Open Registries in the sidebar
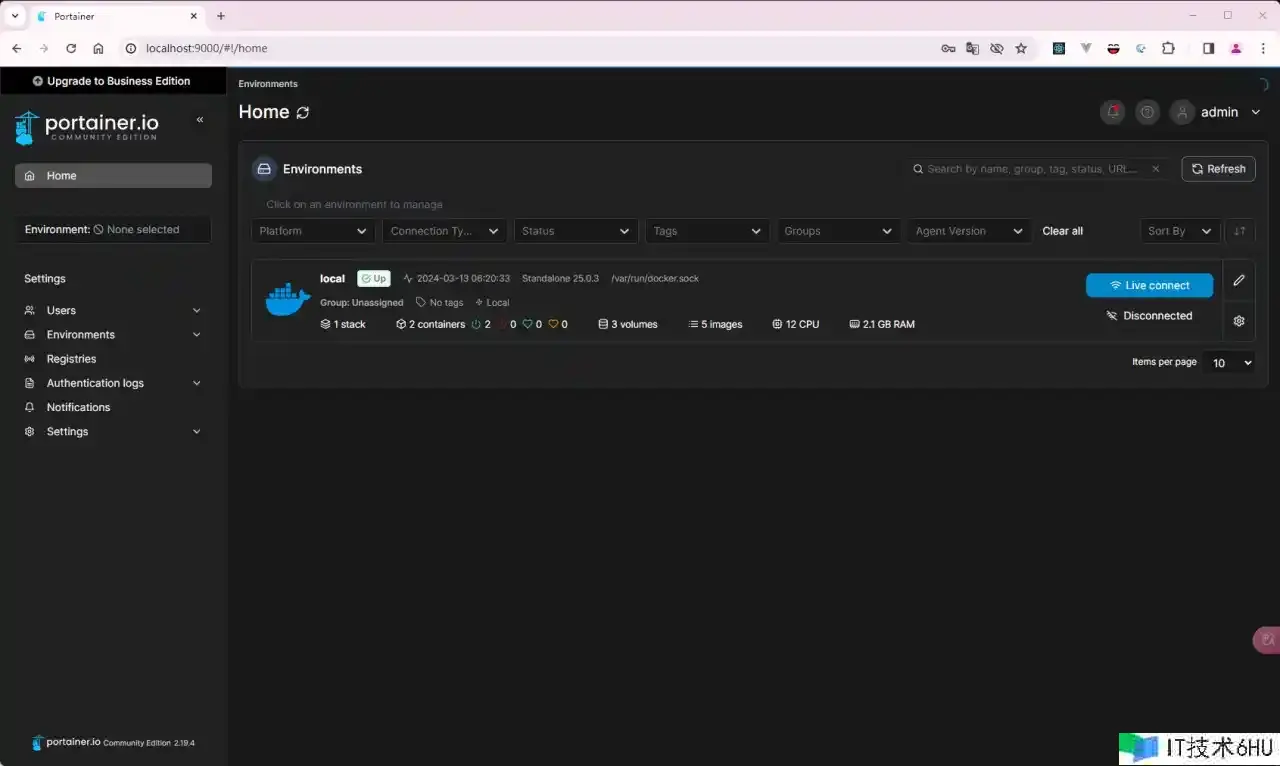 (72, 359)
